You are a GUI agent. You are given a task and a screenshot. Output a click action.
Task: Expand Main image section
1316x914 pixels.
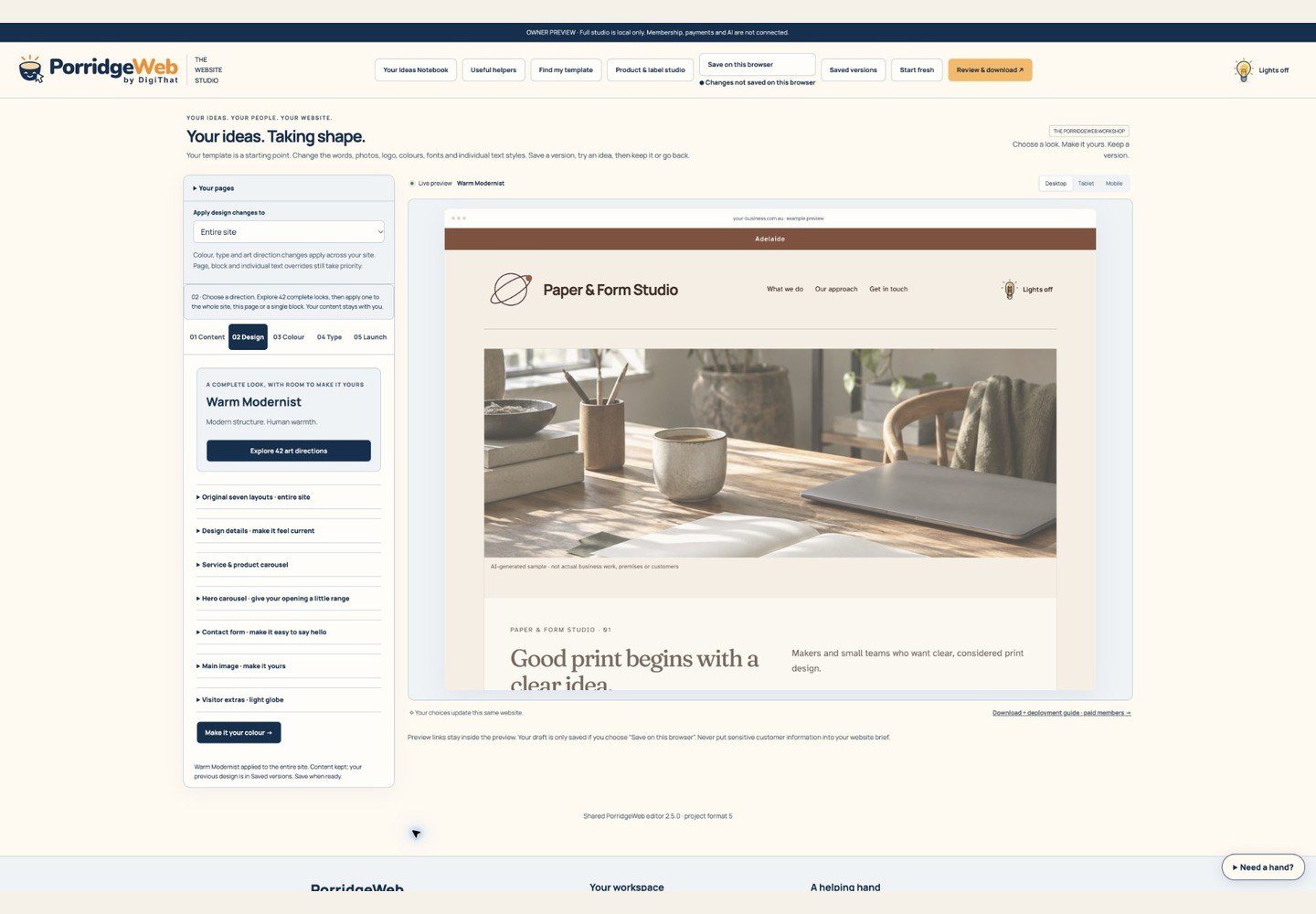click(289, 666)
